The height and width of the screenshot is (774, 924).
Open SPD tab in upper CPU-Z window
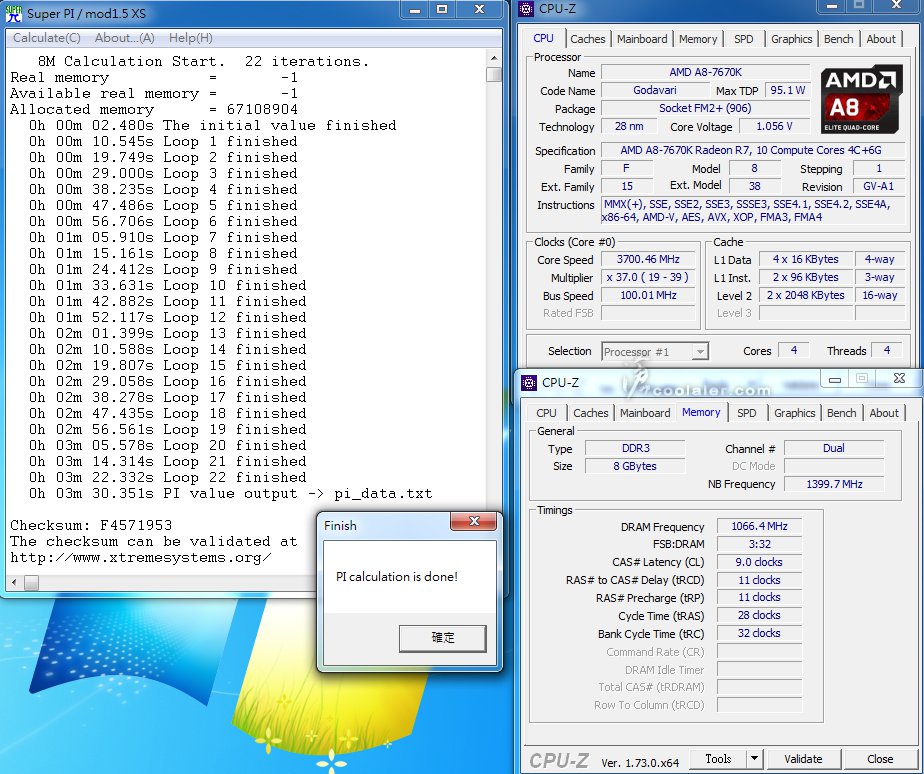[743, 39]
